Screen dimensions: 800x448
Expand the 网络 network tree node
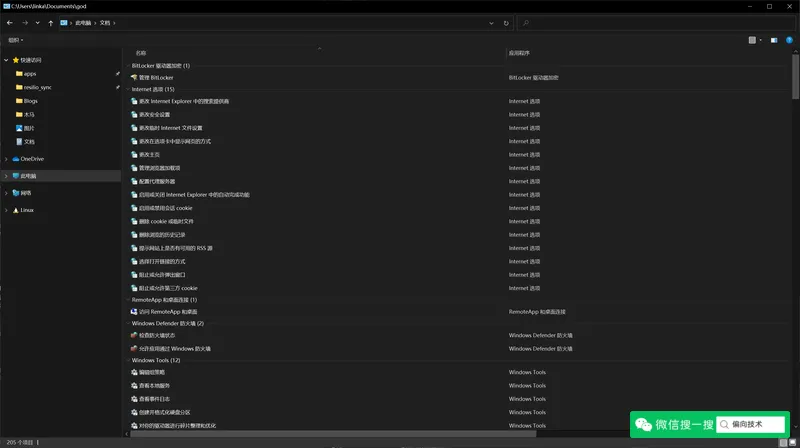click(6, 193)
